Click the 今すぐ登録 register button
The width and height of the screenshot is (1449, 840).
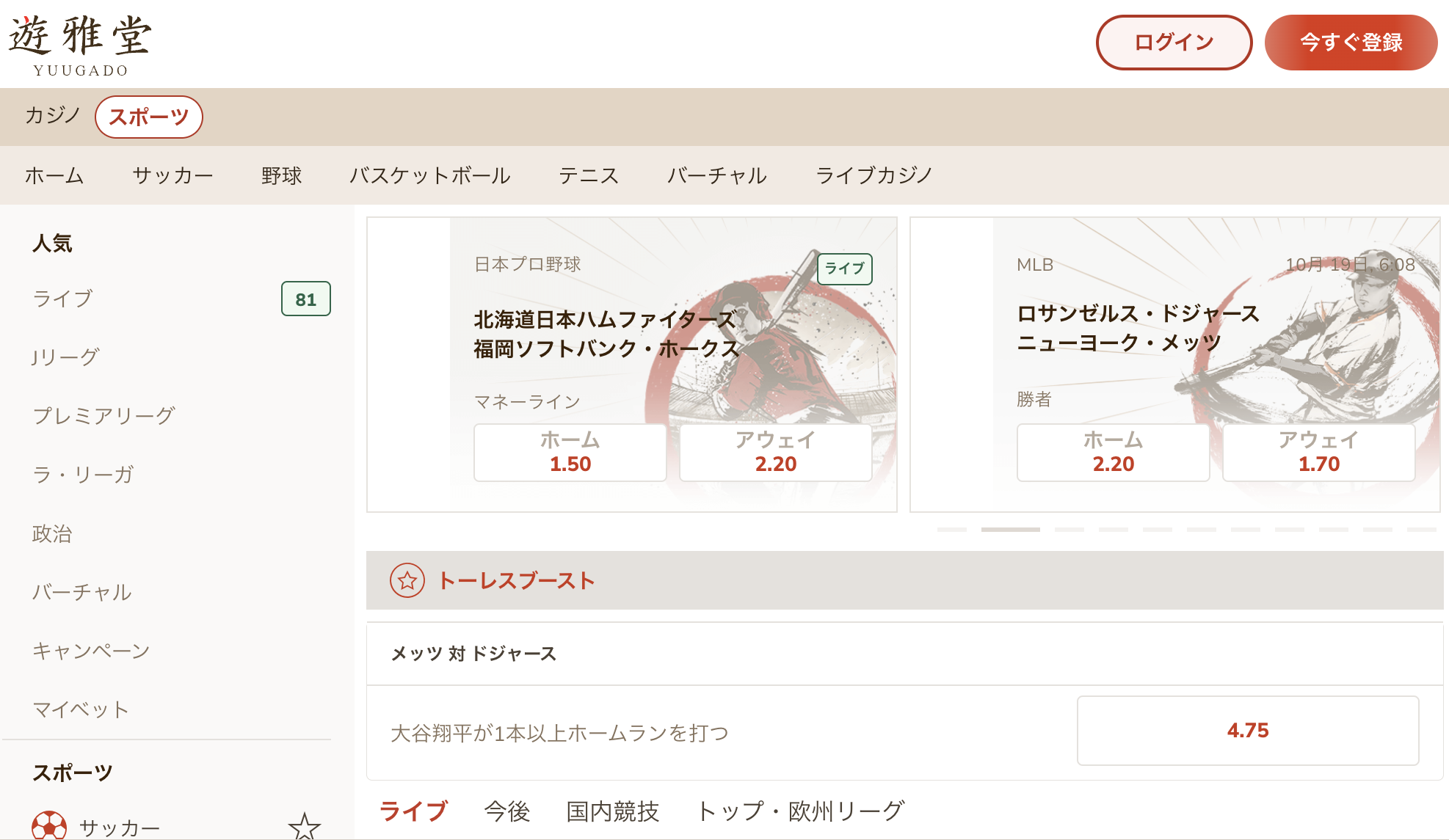tap(1351, 43)
